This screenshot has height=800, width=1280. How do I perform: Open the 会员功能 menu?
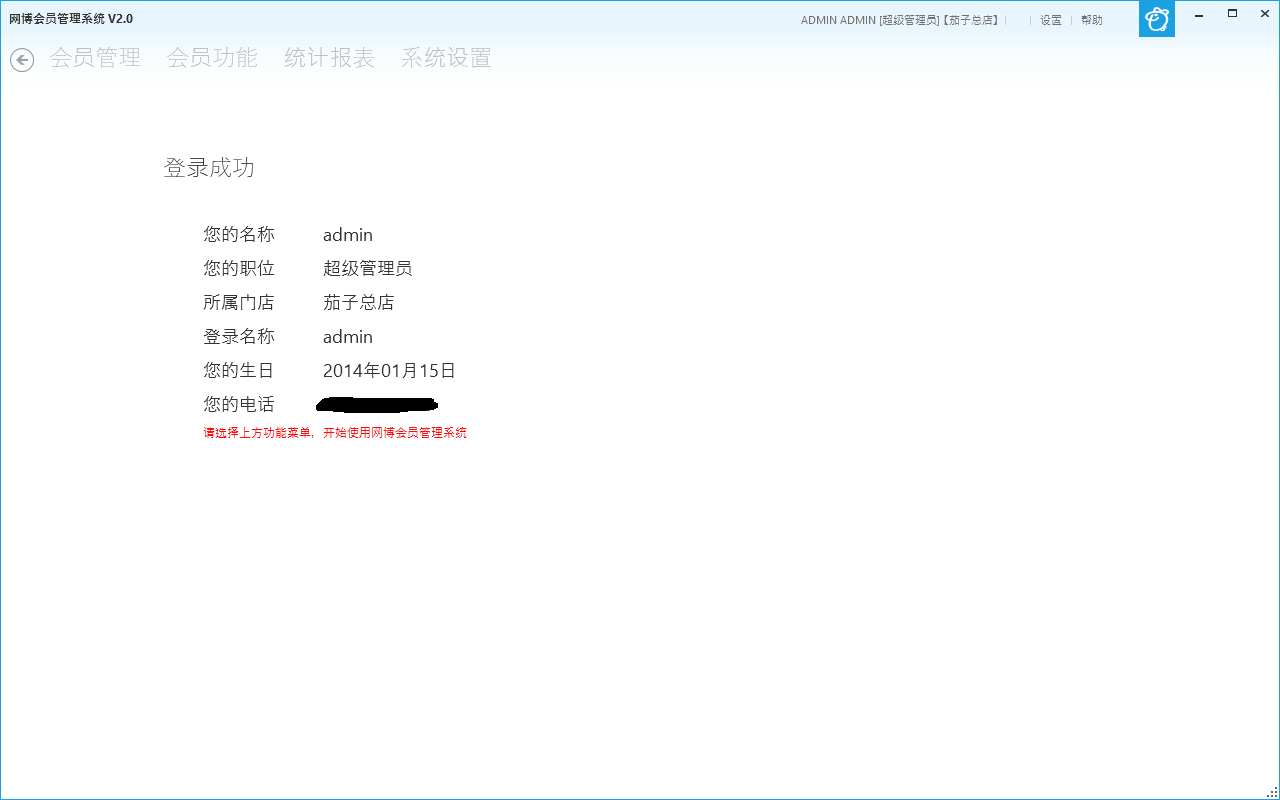tap(212, 58)
